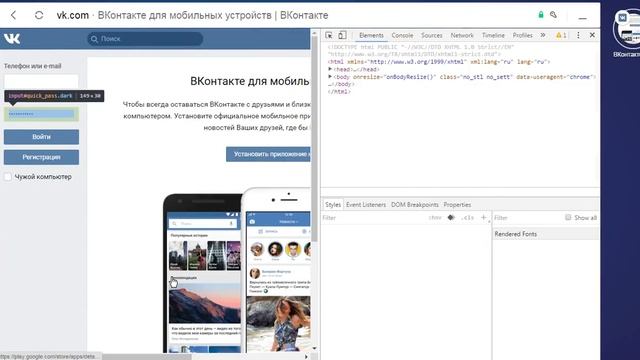This screenshot has width=640, height=360.
Task: Add a new style rule with the plus icon
Action: 483,218
